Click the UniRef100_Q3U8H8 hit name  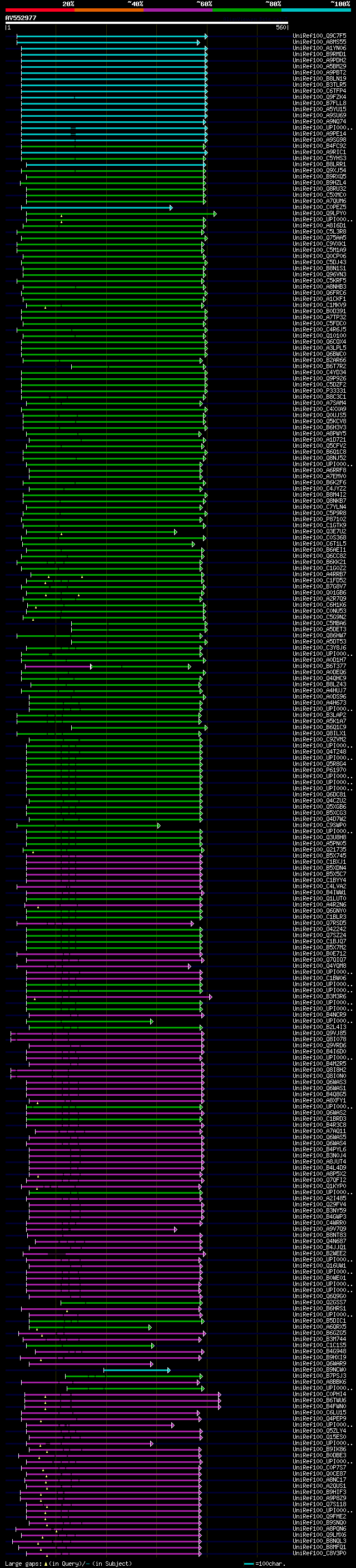click(319, 837)
